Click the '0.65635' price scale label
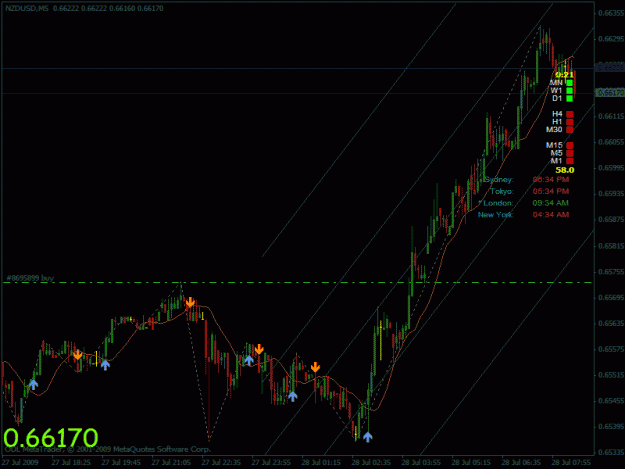 (611, 323)
